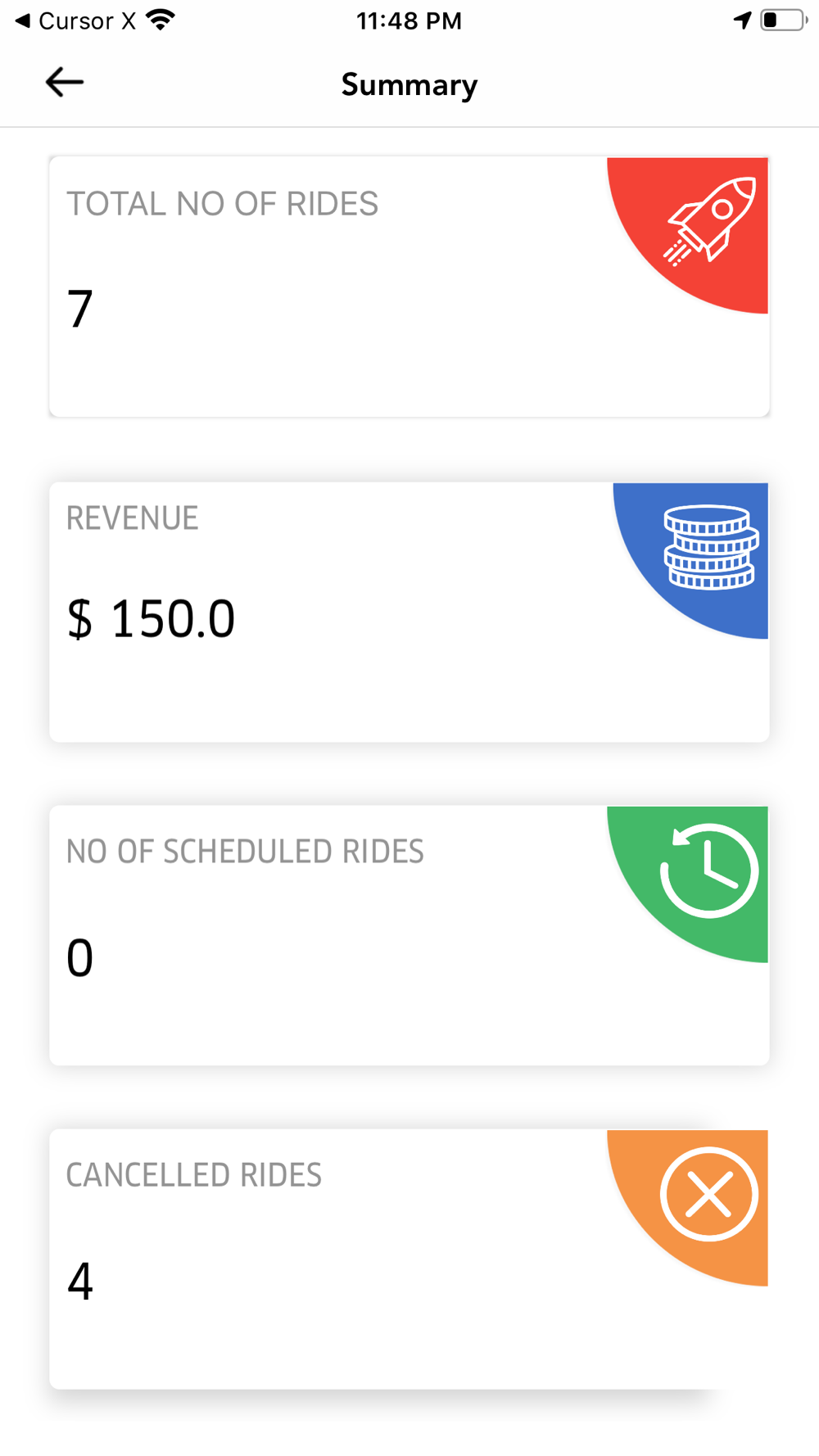Tap the cancelled rides count 4
This screenshot has height=1456, width=819.
tap(79, 1281)
